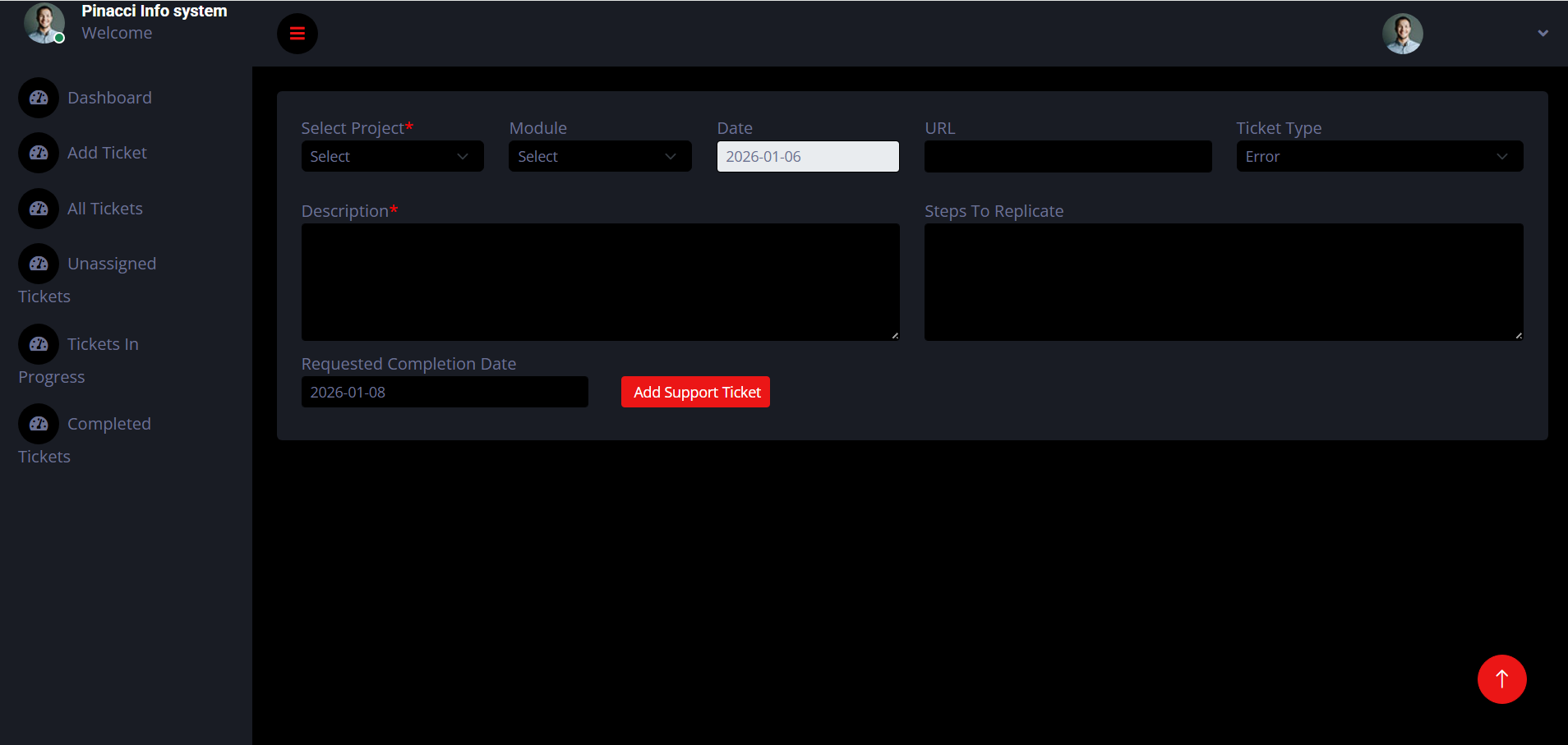Focus the Description text area
The image size is (1568, 745).
(x=600, y=282)
